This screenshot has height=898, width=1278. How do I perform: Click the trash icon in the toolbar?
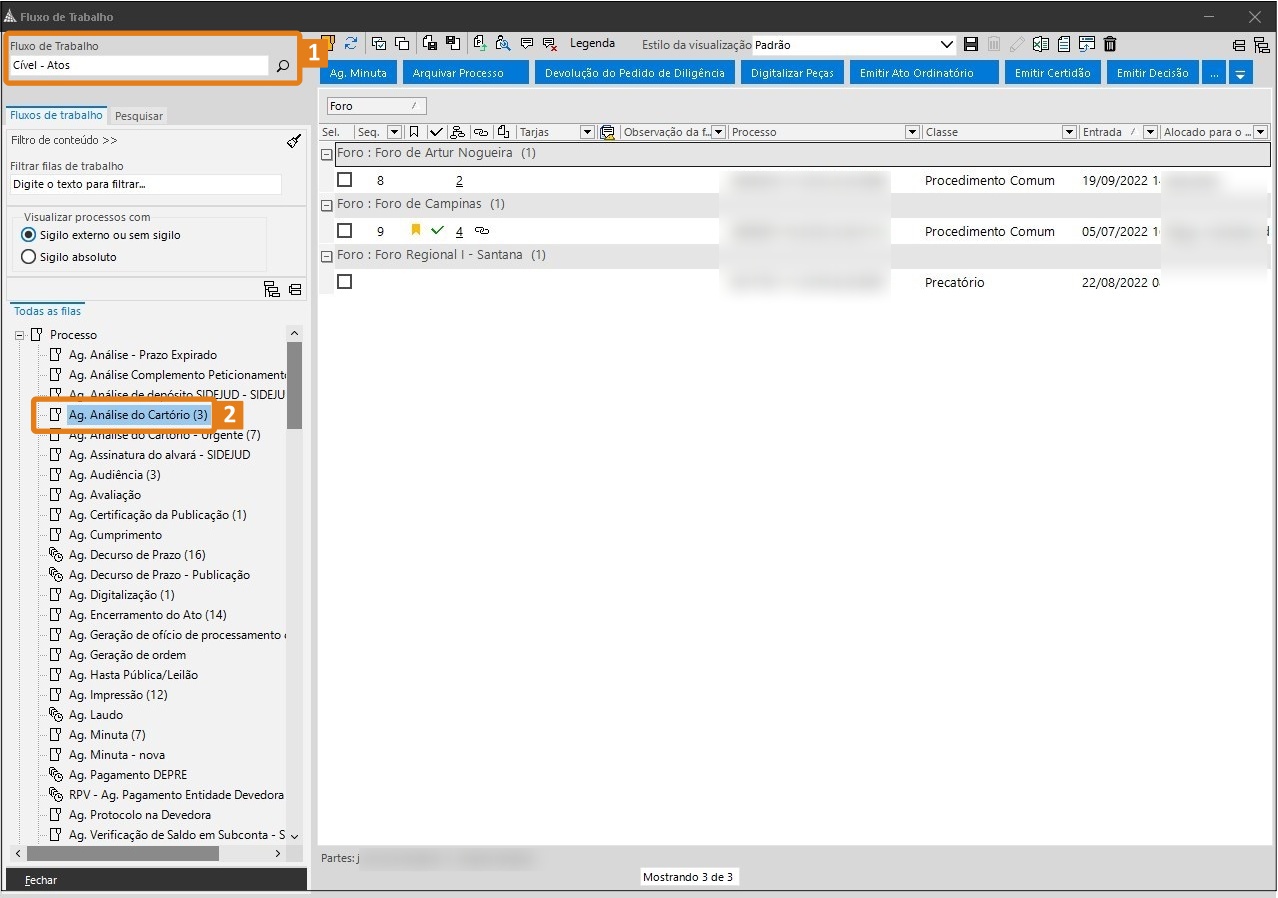click(x=1110, y=44)
